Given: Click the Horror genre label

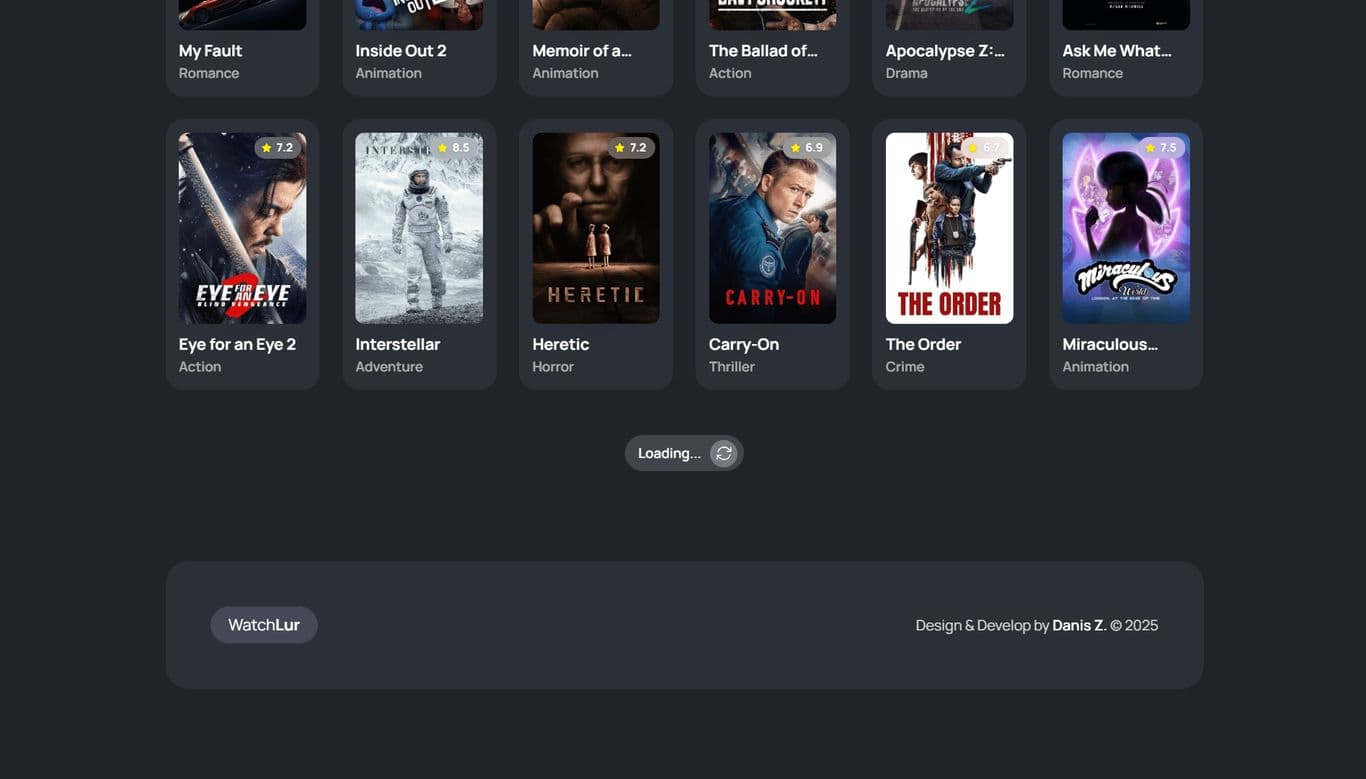Looking at the screenshot, I should pos(553,367).
